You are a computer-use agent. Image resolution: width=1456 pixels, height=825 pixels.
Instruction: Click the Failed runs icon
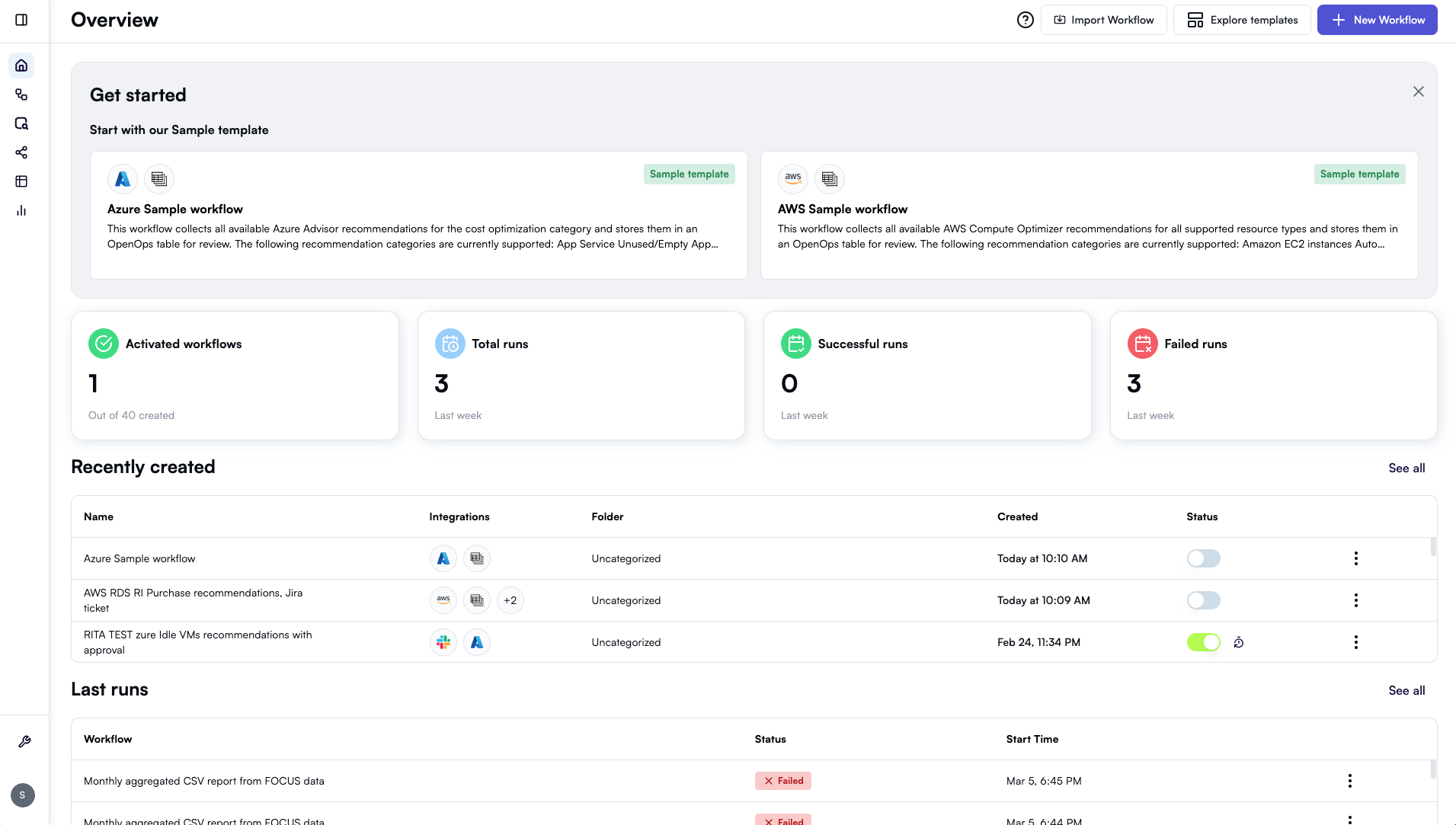(1143, 344)
